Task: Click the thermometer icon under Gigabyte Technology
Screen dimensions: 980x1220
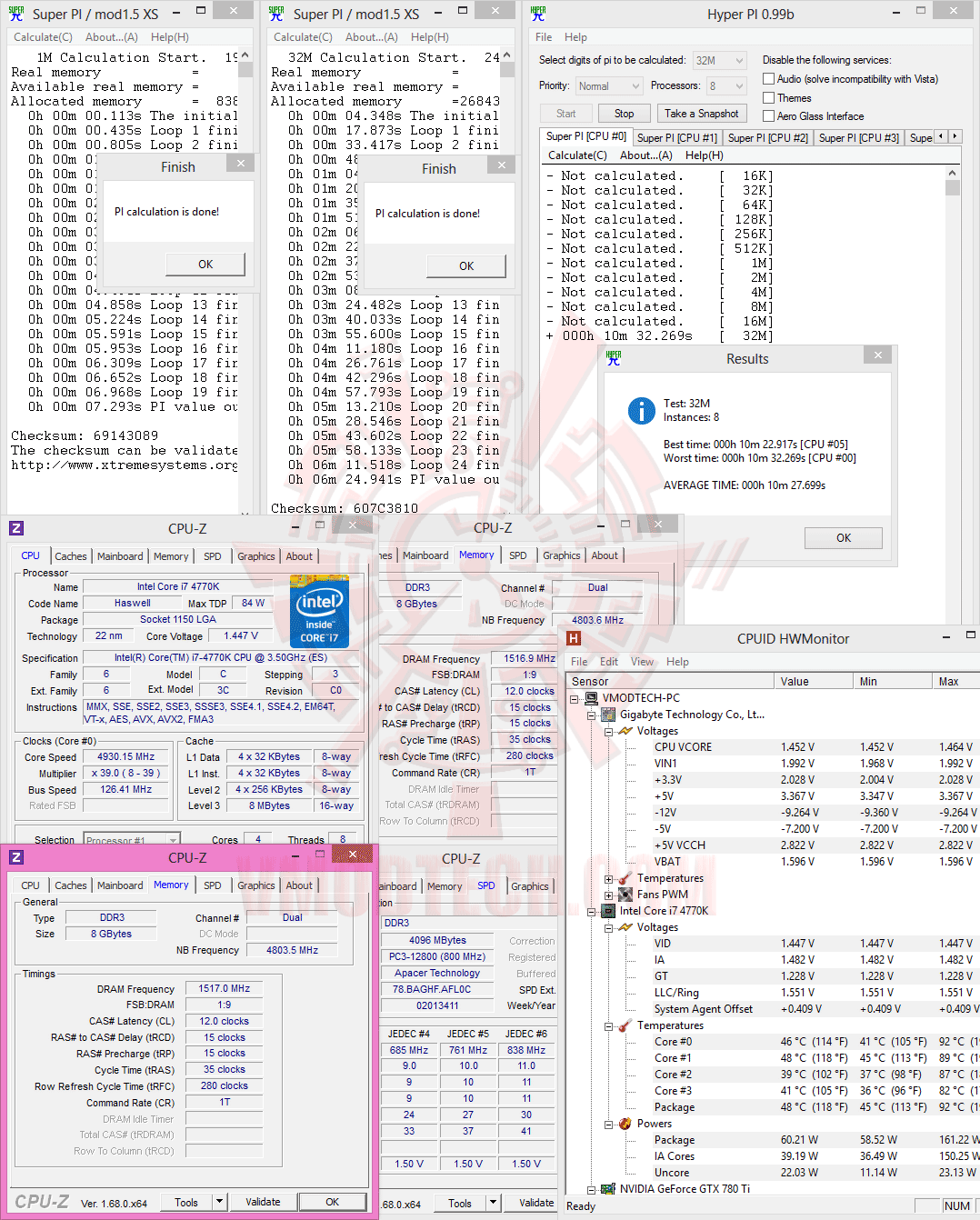Action: [625, 878]
